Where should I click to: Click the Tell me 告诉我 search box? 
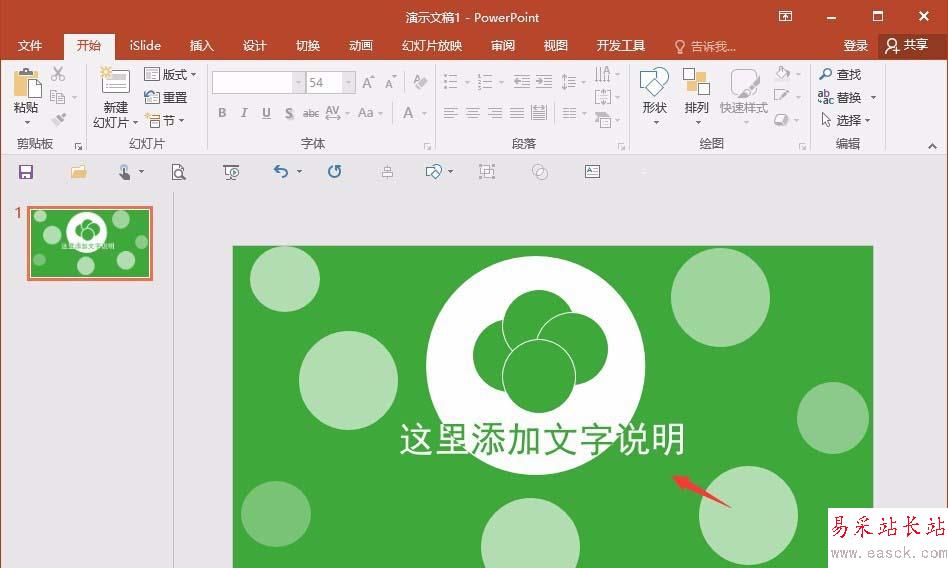click(705, 47)
